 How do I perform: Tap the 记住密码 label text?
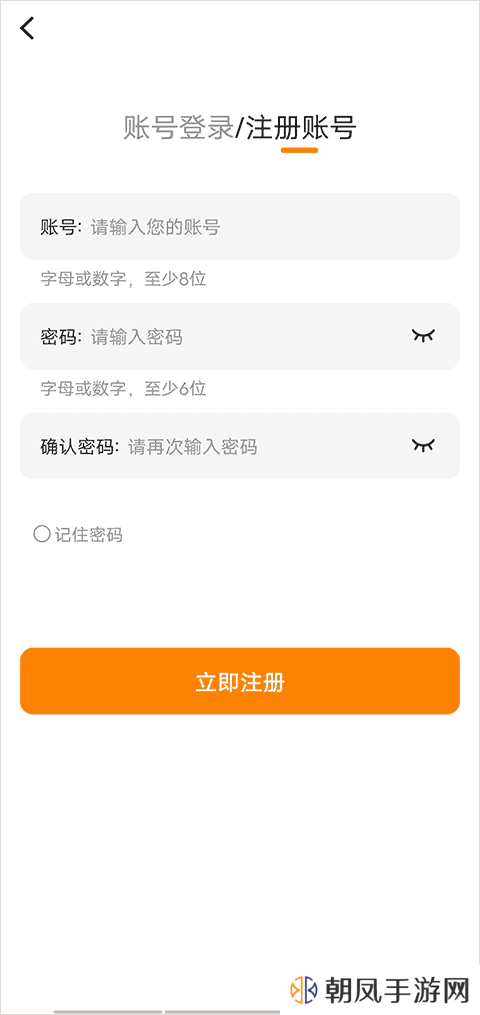click(89, 535)
